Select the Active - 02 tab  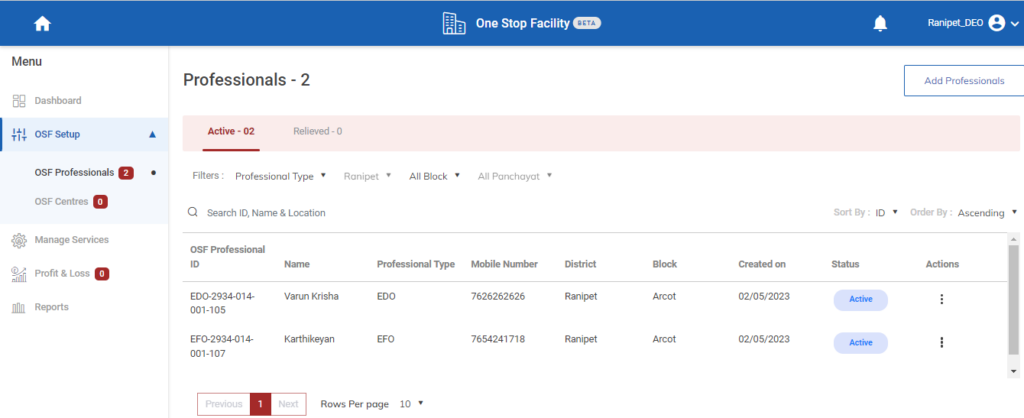point(231,131)
